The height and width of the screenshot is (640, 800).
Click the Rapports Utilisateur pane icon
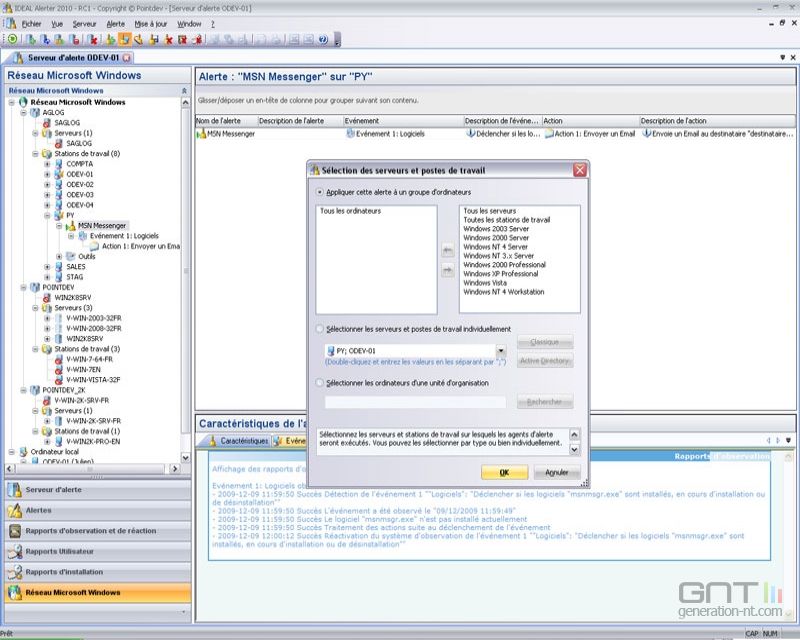(15, 552)
